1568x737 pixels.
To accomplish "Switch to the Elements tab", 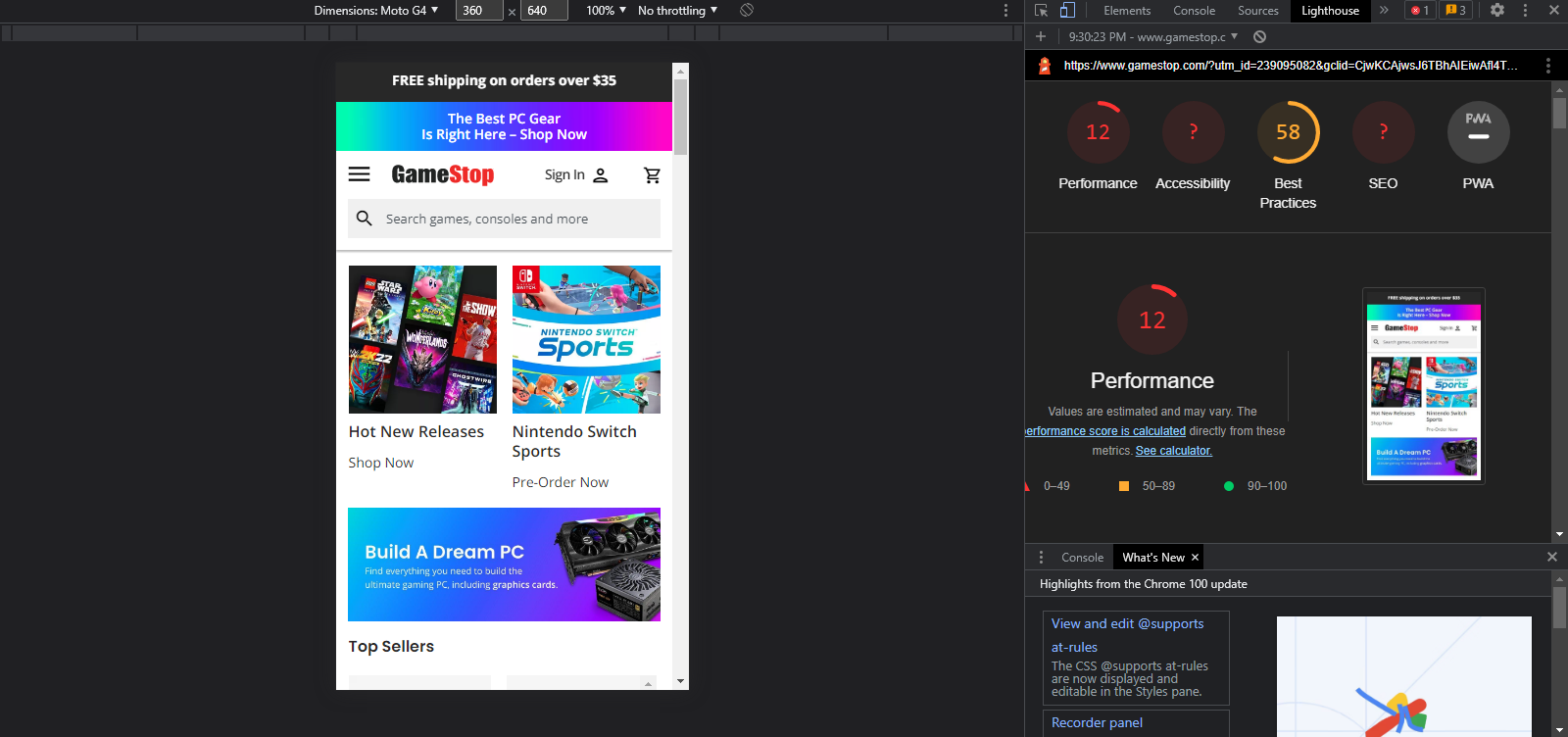I will tap(1127, 11).
